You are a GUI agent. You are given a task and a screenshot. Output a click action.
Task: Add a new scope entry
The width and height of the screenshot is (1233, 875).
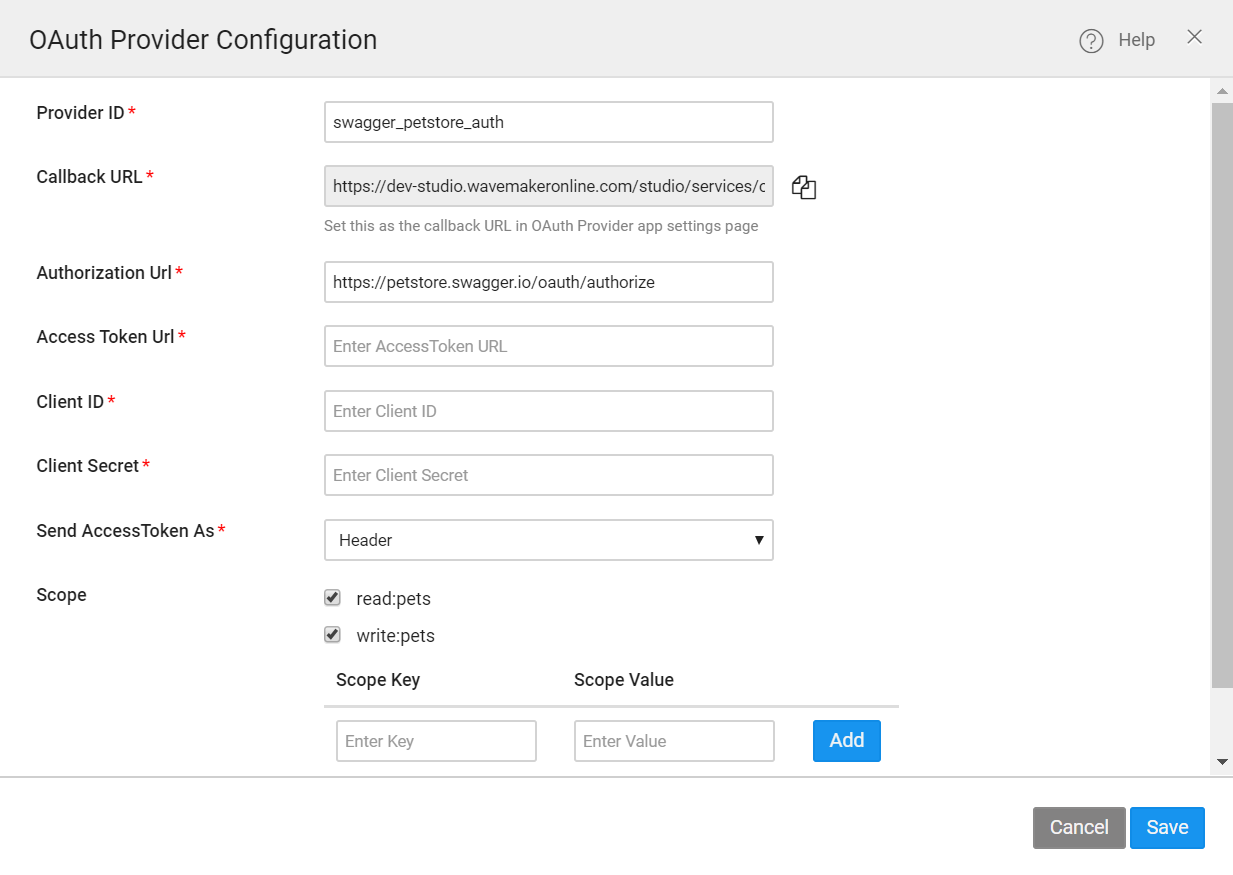pyautogui.click(x=846, y=740)
